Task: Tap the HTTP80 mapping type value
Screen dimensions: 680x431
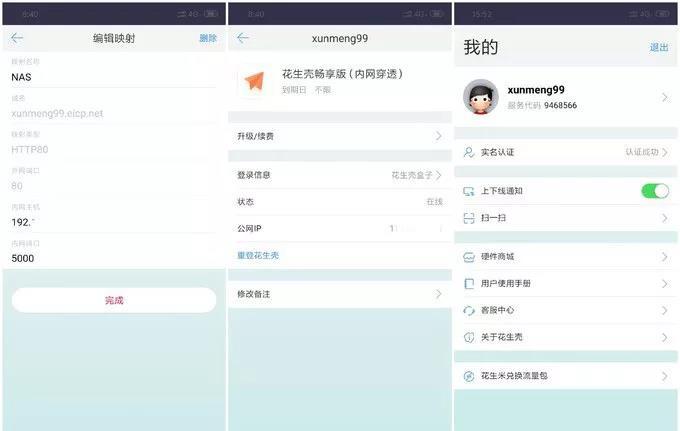Action: 30,150
